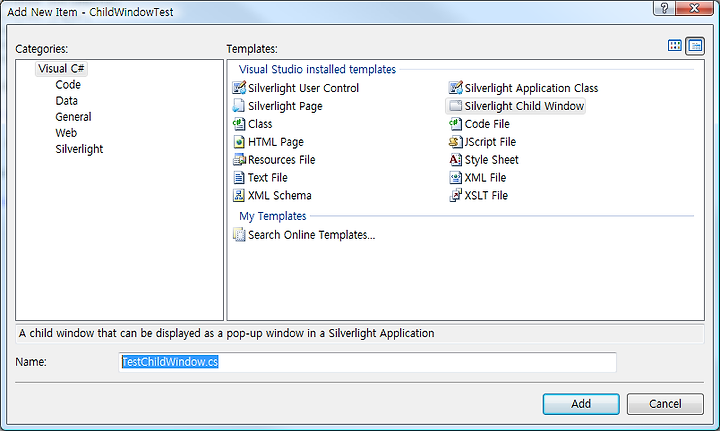The image size is (720, 431).
Task: Select the Silverlight category
Action: [x=79, y=149]
